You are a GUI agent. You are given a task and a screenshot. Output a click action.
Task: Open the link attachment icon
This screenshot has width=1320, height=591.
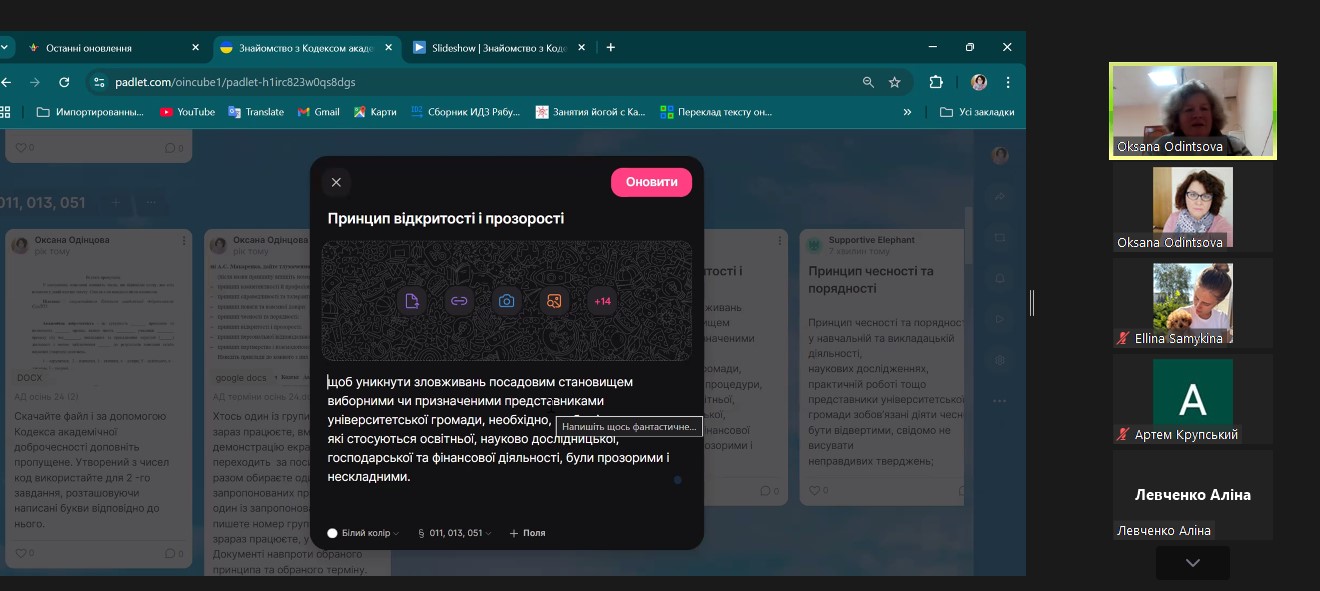[x=458, y=300]
